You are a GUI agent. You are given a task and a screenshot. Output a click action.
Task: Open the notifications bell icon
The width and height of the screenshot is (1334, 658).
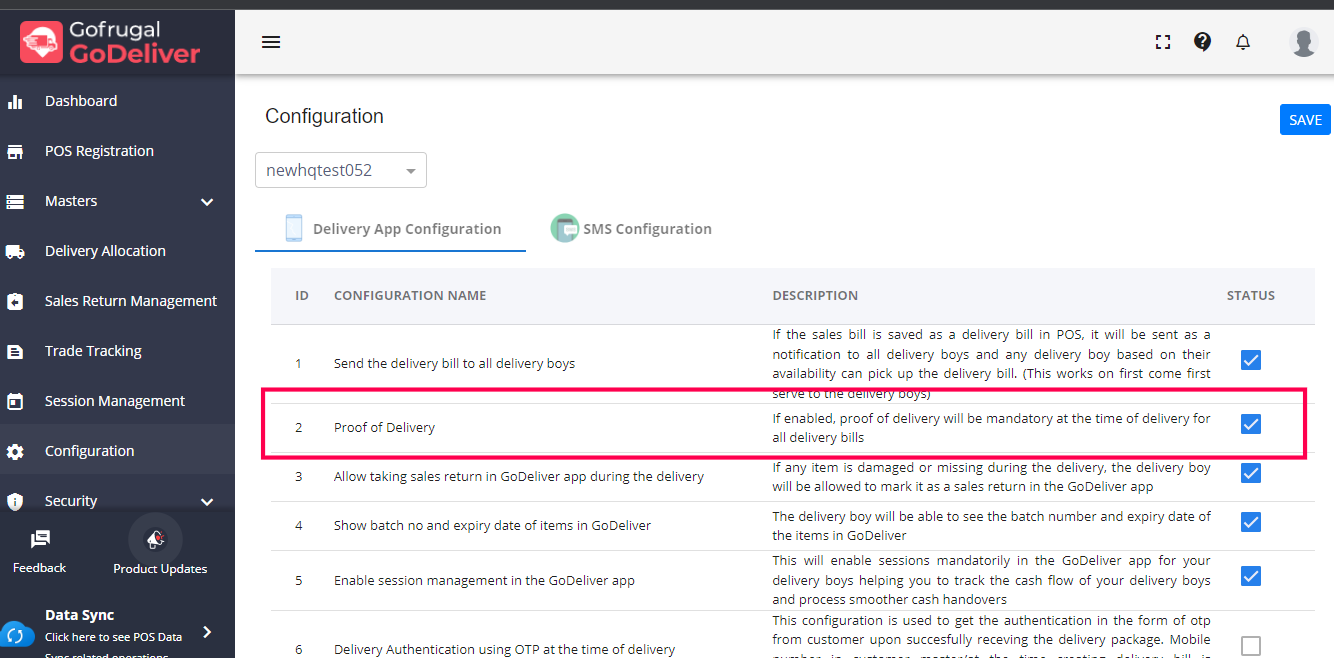[x=1243, y=42]
